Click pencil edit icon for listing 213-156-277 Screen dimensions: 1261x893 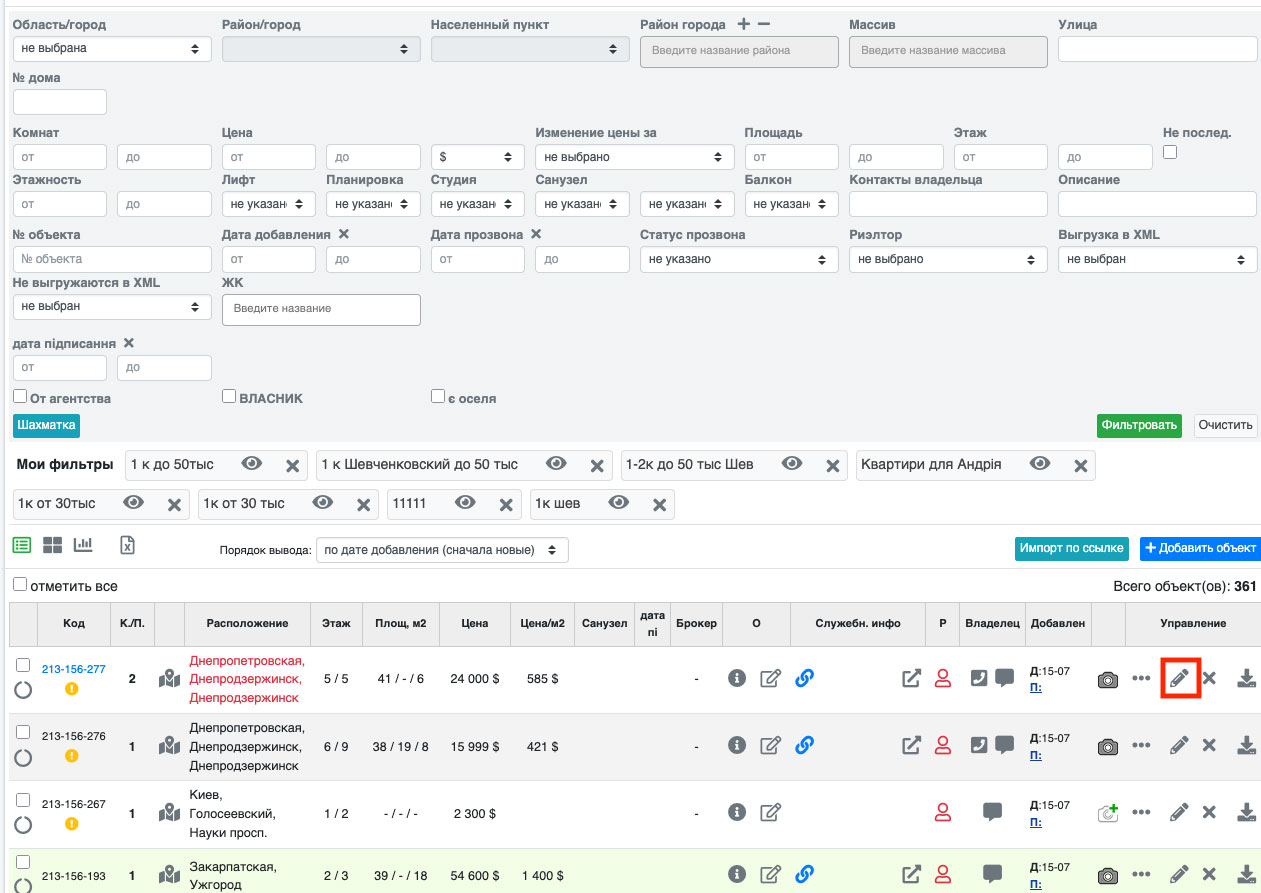1179,678
